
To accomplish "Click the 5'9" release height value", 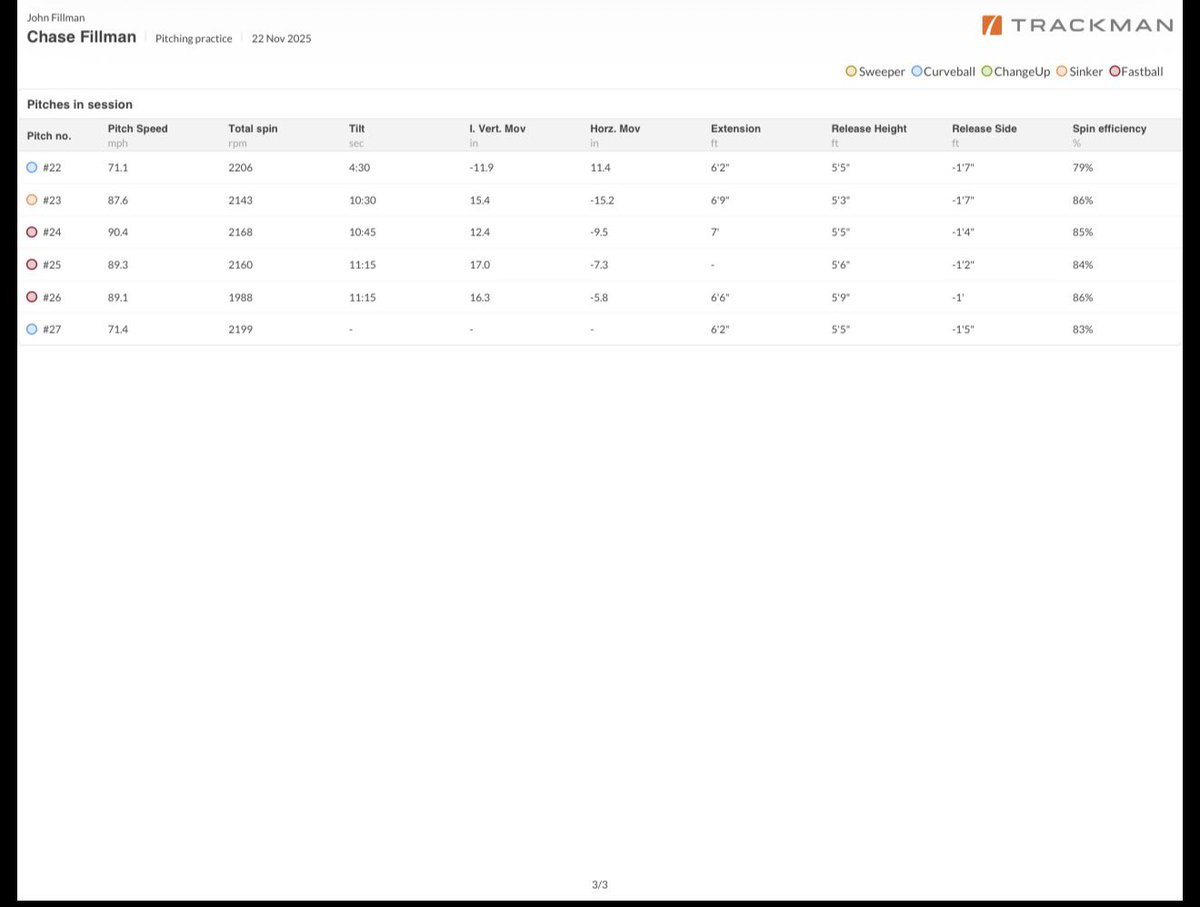I will [840, 297].
